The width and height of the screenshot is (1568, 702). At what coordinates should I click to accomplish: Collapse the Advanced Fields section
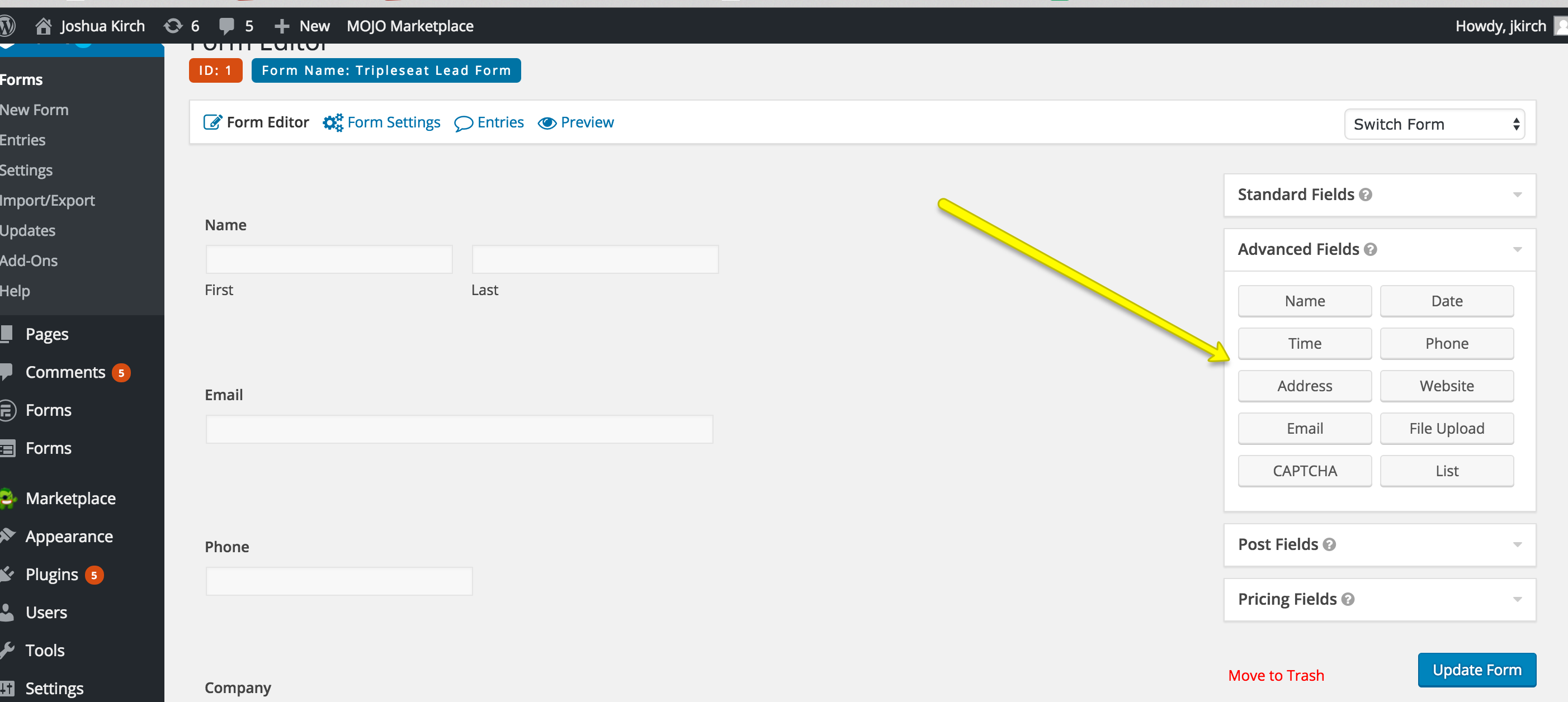pyautogui.click(x=1517, y=249)
